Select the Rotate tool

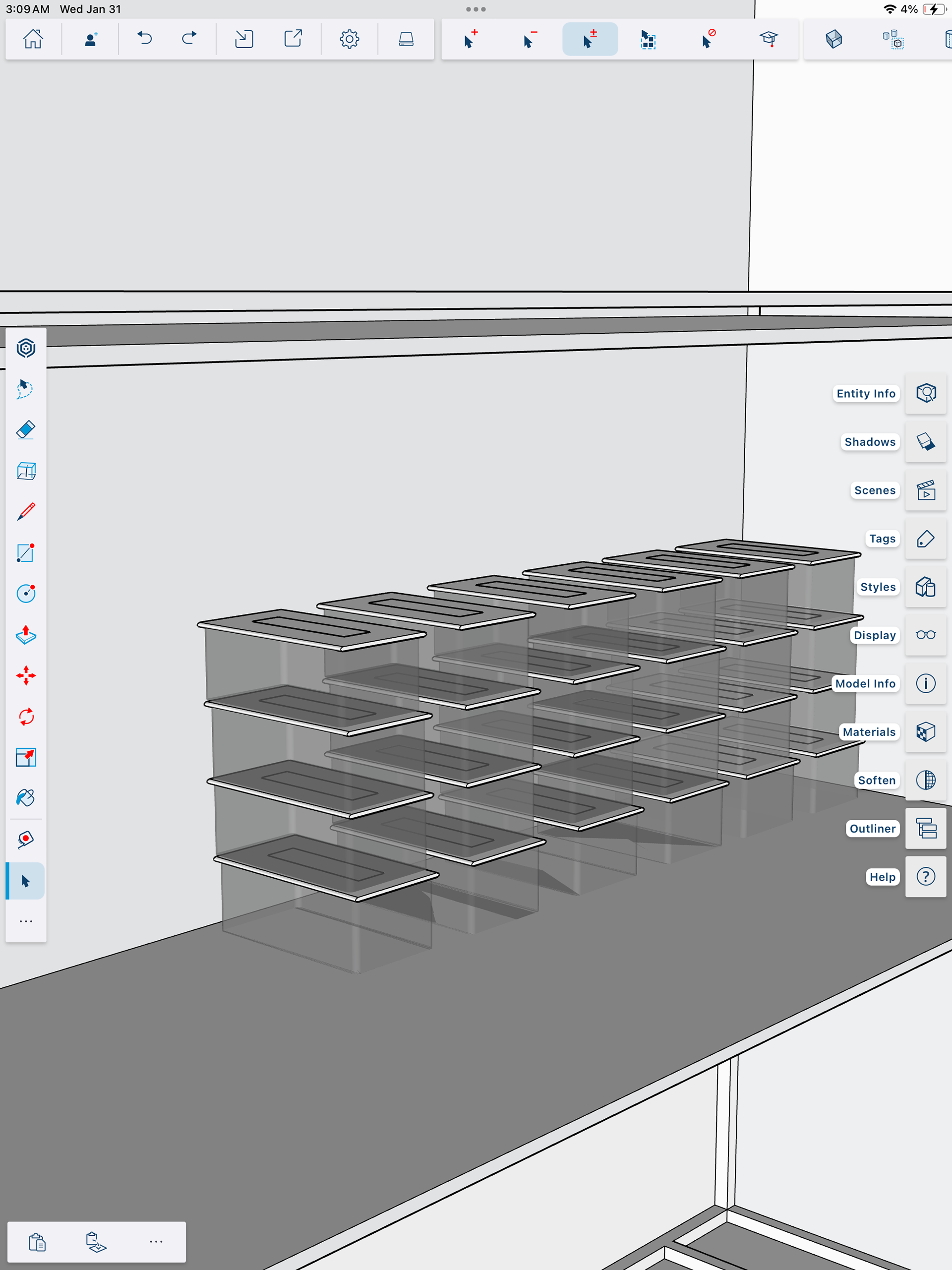coord(26,717)
